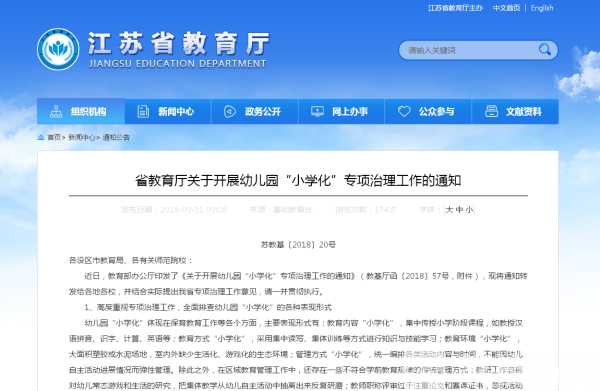Click the document number 苏教基〔2018〕20号
600x391 pixels.
[298, 245]
